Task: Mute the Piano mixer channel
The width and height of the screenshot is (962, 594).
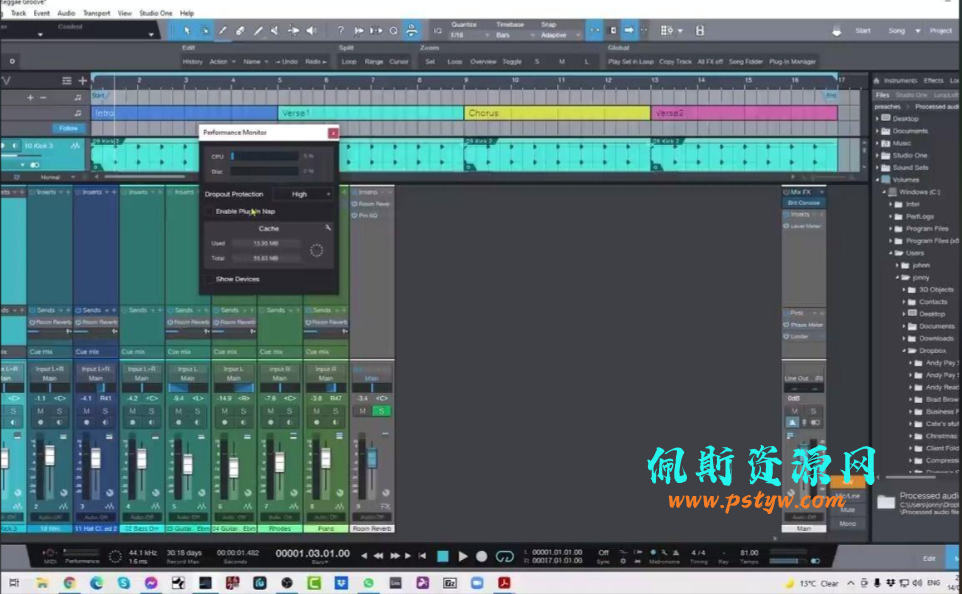Action: (x=317, y=411)
